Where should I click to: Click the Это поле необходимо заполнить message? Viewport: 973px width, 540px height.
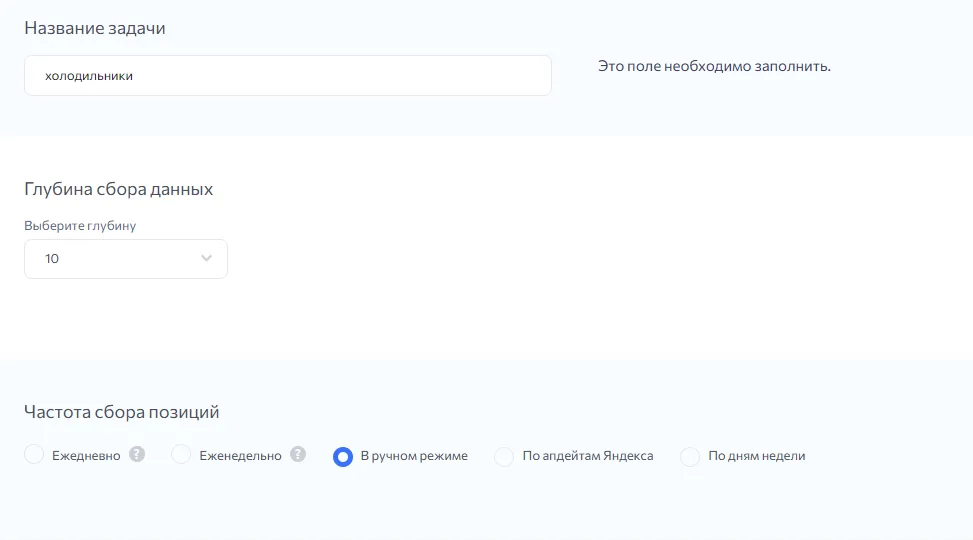(x=714, y=66)
